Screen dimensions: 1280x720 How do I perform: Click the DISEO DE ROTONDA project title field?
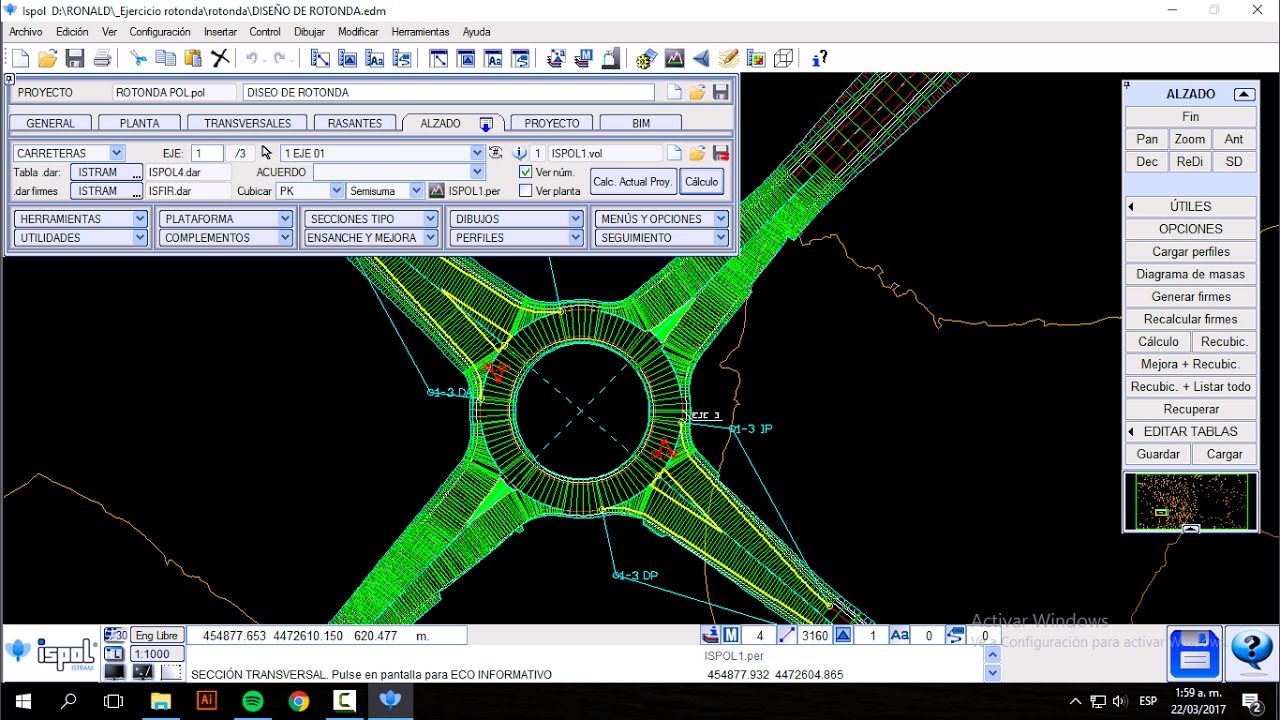(x=448, y=92)
